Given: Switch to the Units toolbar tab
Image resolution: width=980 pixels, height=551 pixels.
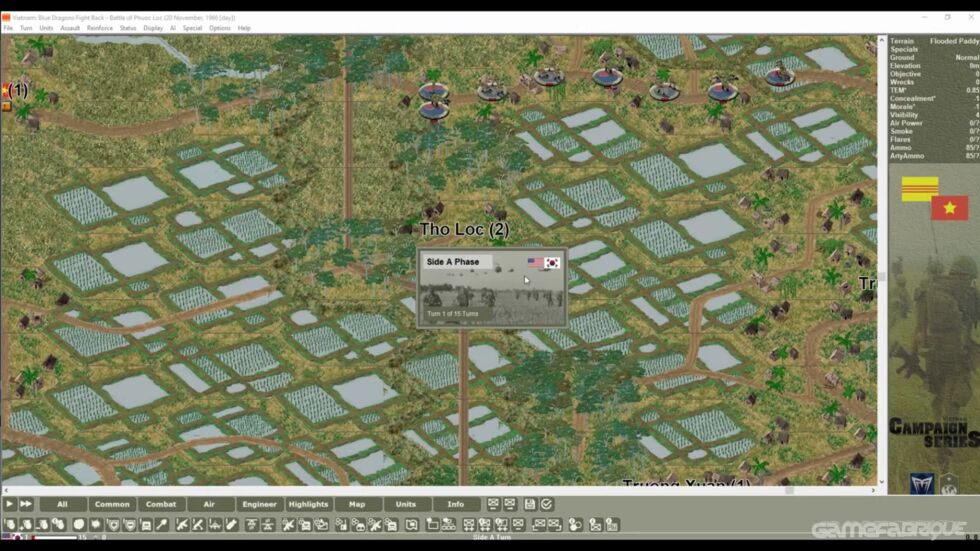Looking at the screenshot, I should pos(406,504).
